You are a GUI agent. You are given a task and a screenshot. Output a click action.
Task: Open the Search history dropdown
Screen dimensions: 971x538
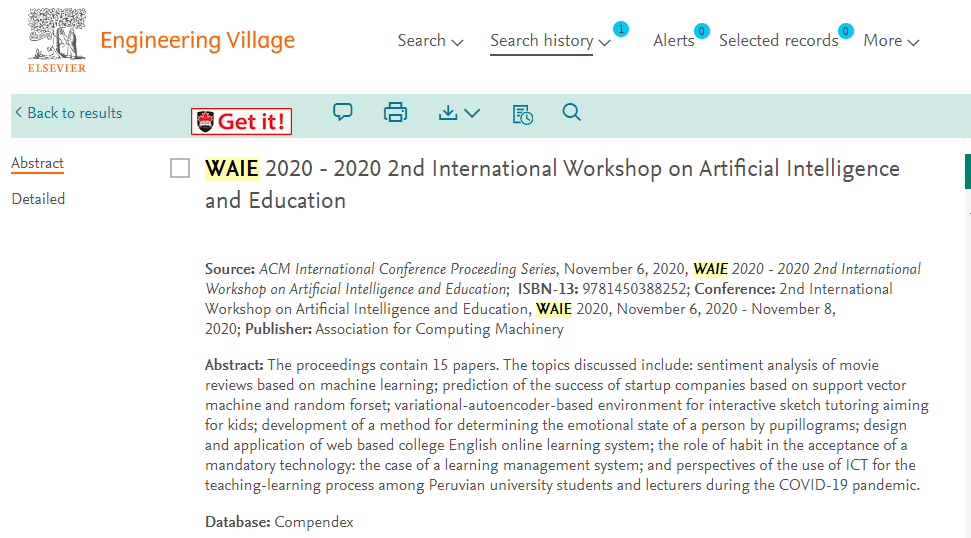click(x=550, y=41)
